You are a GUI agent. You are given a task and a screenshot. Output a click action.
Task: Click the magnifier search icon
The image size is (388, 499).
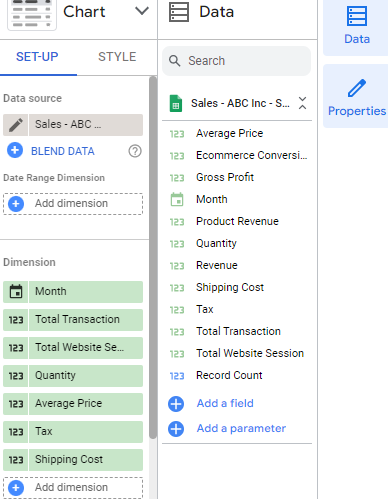(175, 61)
